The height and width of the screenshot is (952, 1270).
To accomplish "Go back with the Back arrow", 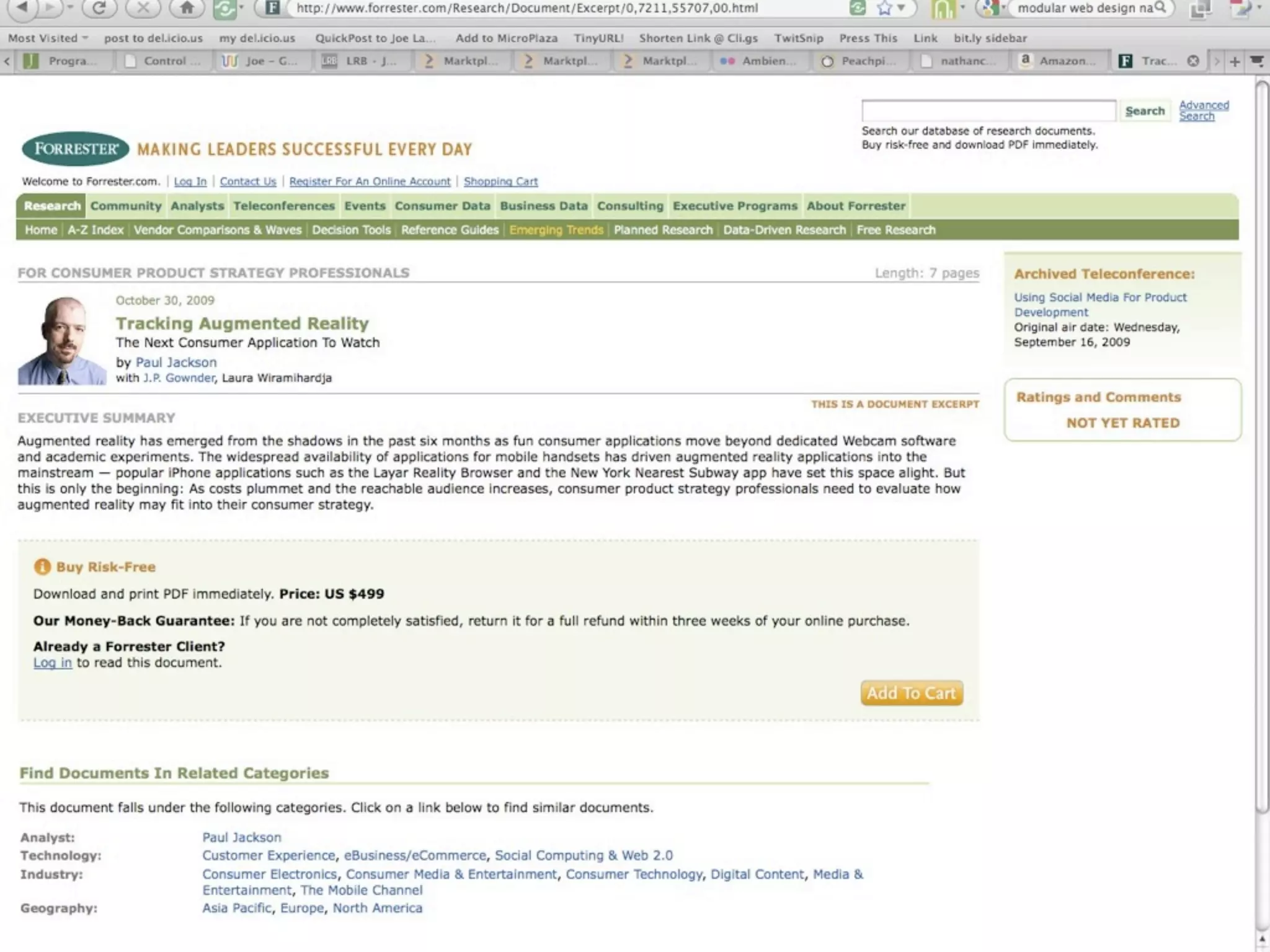I will point(22,7).
